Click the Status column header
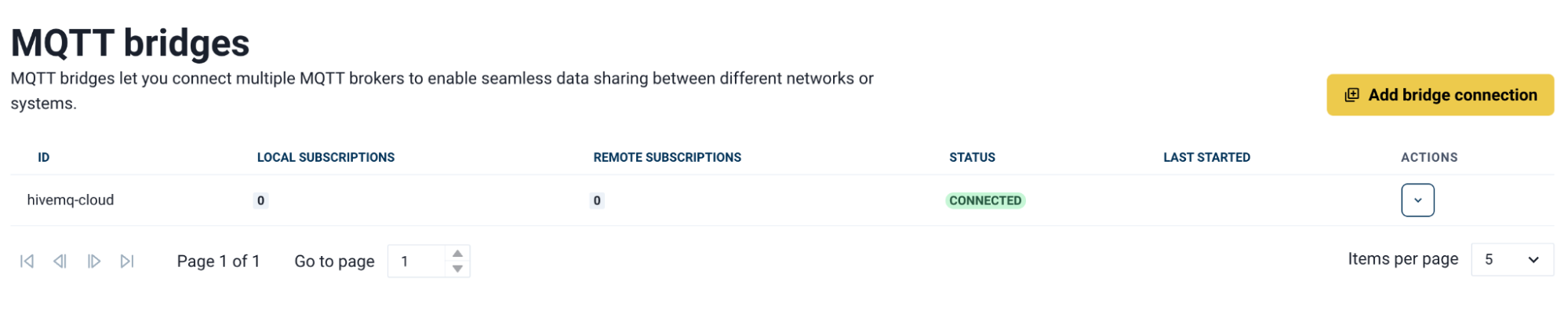 [972, 158]
